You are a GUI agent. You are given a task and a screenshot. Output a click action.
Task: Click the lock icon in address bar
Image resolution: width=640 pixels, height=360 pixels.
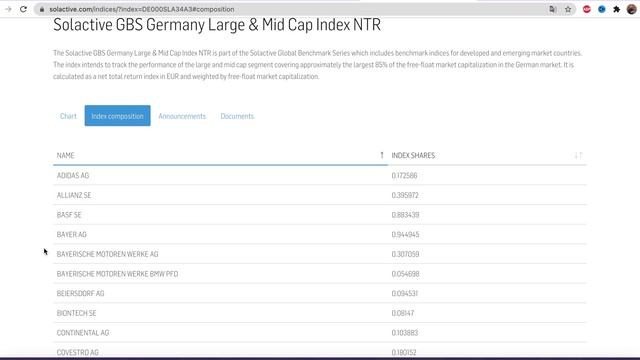point(42,9)
